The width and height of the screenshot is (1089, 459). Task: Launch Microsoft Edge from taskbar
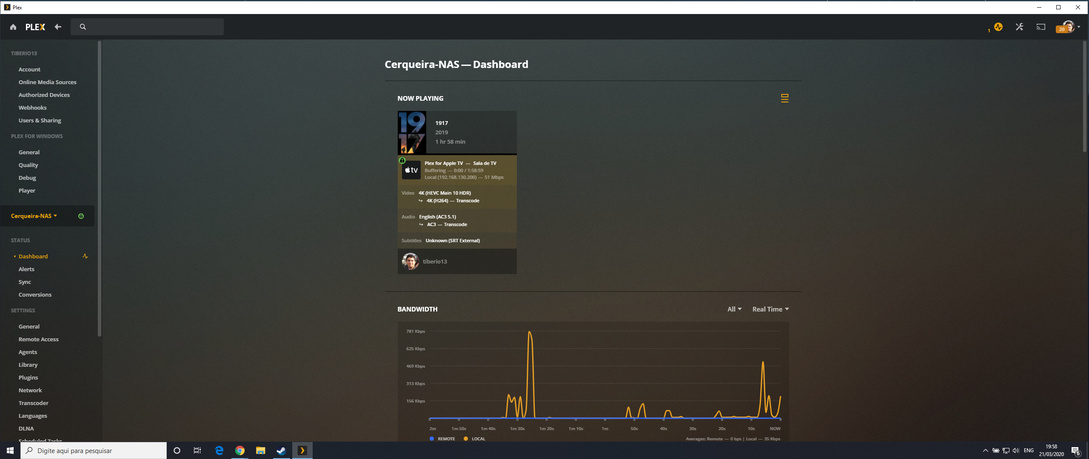(219, 450)
